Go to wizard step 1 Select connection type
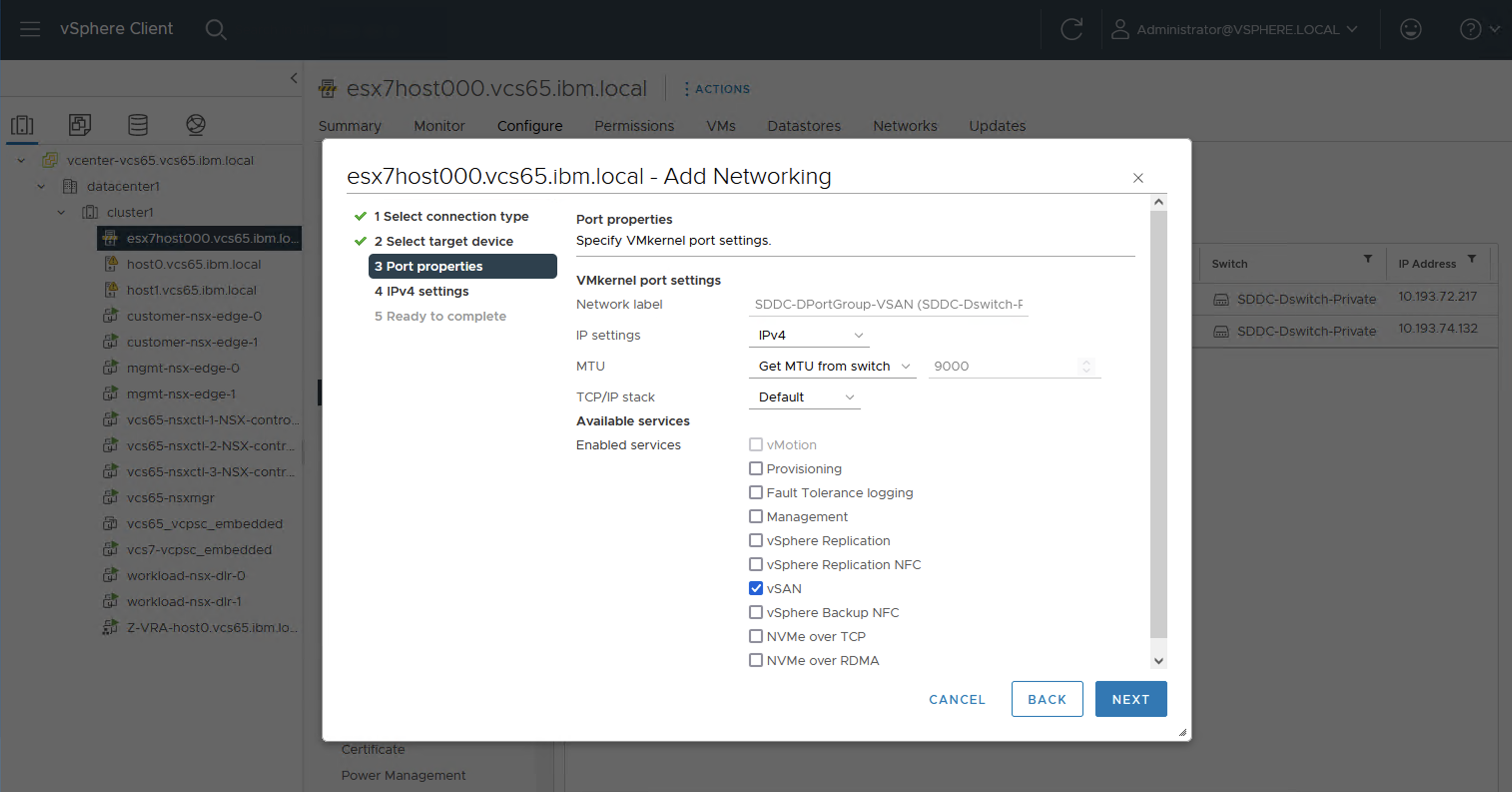This screenshot has height=792, width=1512. coord(451,217)
